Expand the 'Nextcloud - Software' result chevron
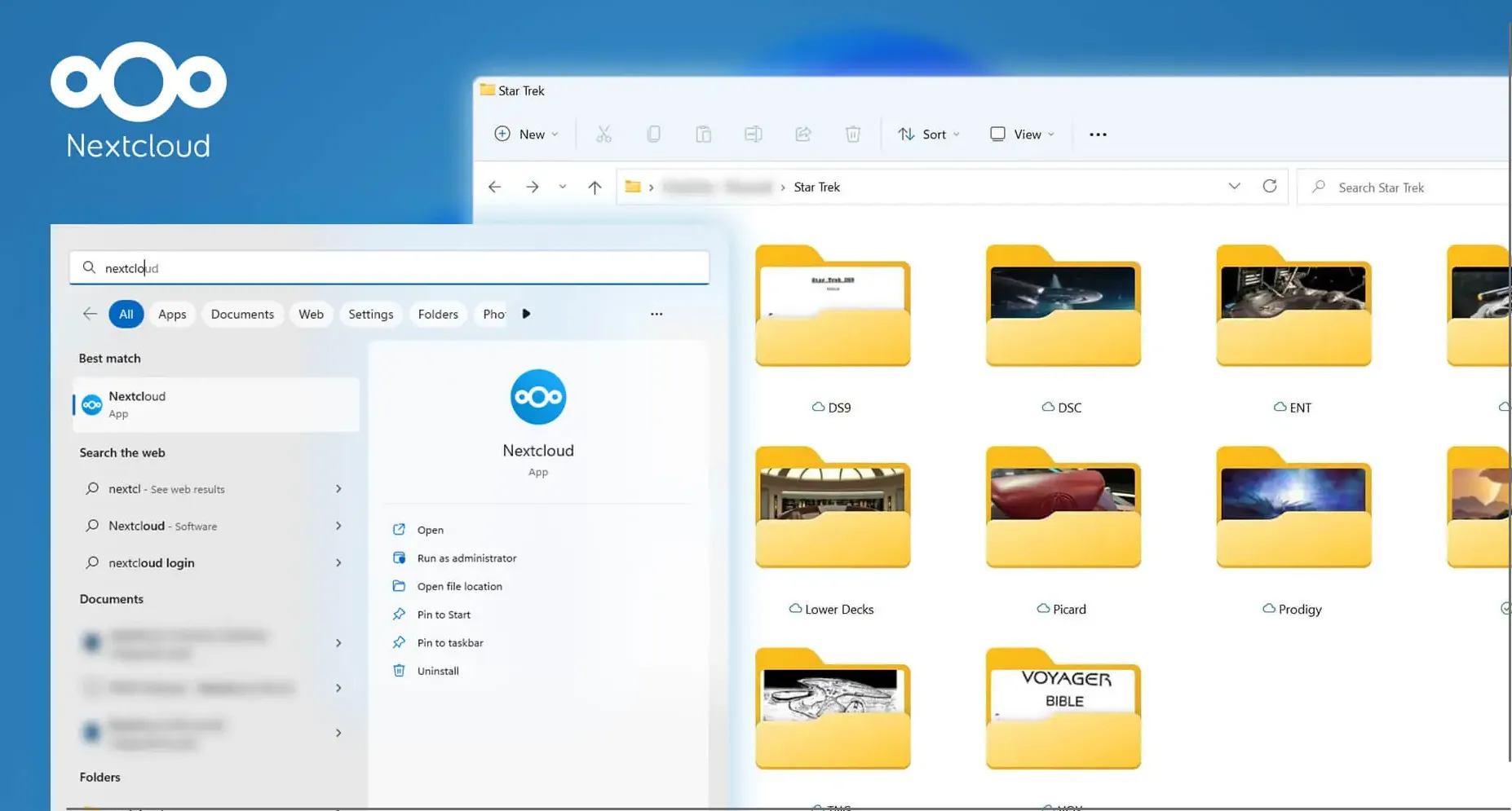The width and height of the screenshot is (1512, 811). coord(338,526)
